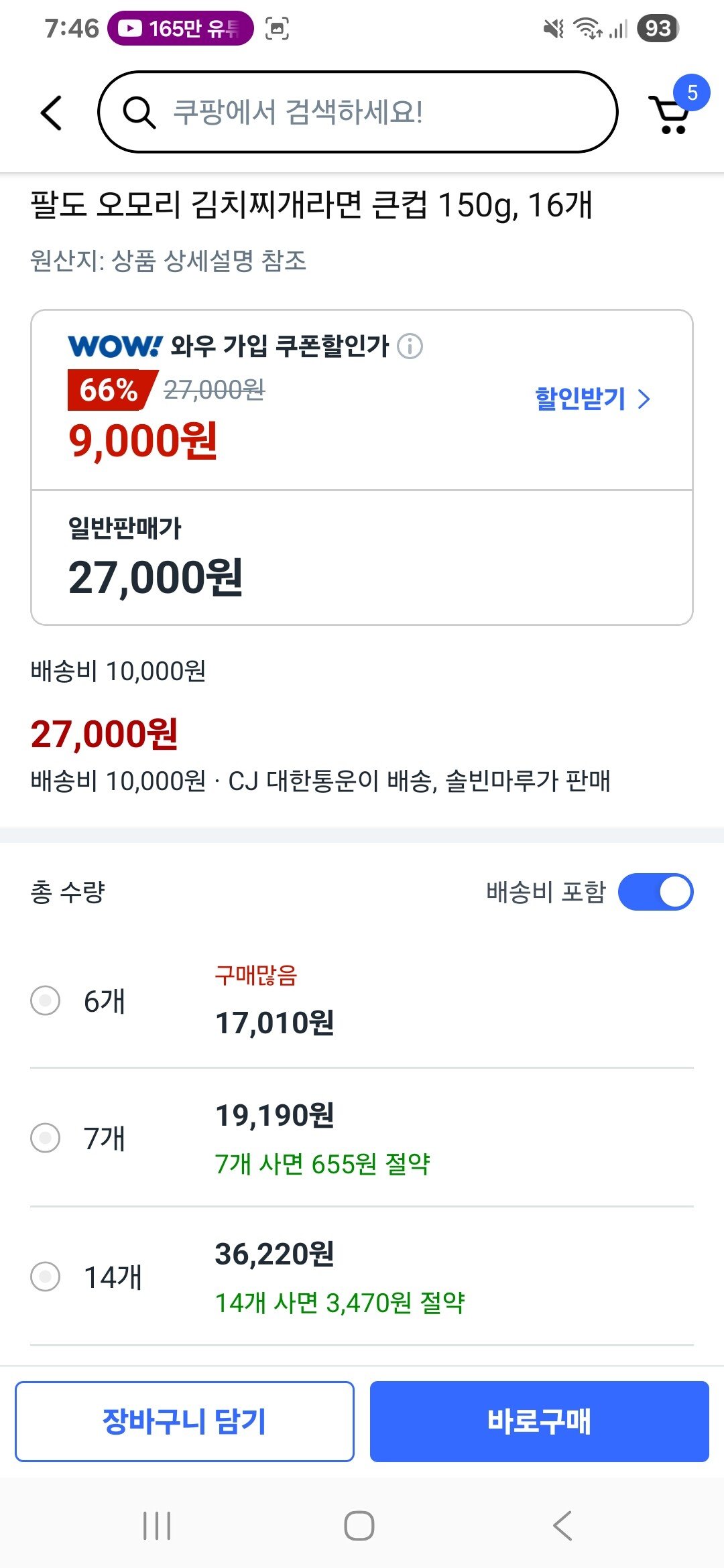
Task: Tap the 할인받기 chevron link
Action: [593, 399]
